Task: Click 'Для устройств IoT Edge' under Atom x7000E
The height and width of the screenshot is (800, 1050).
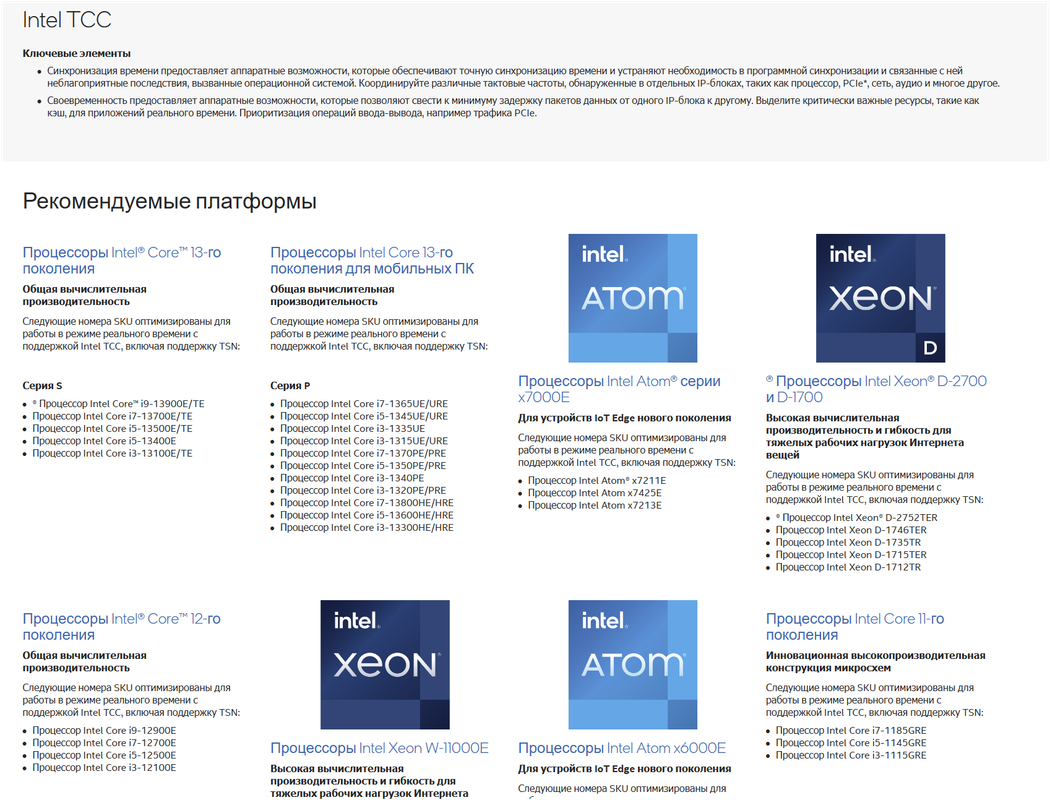Action: (x=625, y=418)
